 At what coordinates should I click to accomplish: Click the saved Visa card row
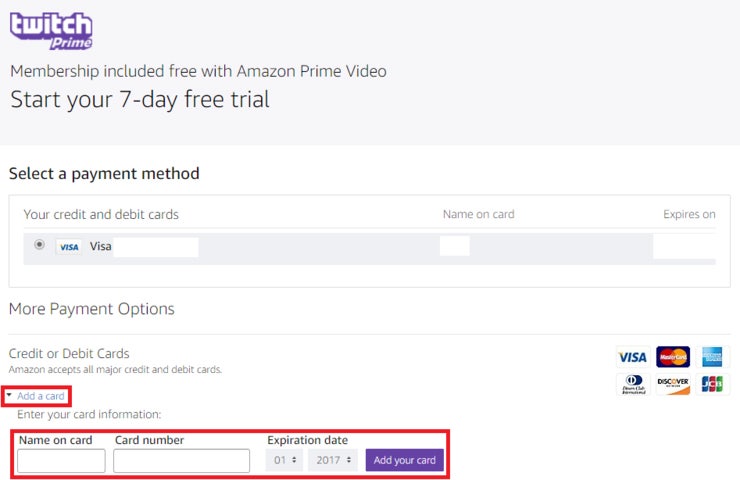pyautogui.click(x=370, y=248)
